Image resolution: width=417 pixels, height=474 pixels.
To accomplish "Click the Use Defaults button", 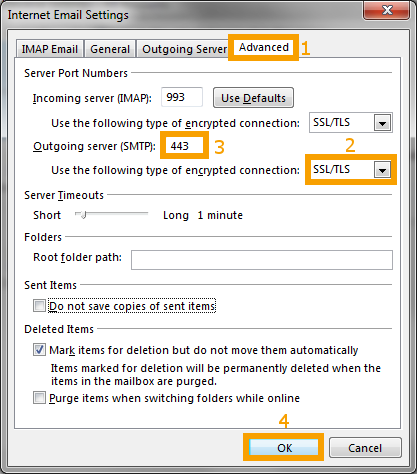I will [x=253, y=98].
